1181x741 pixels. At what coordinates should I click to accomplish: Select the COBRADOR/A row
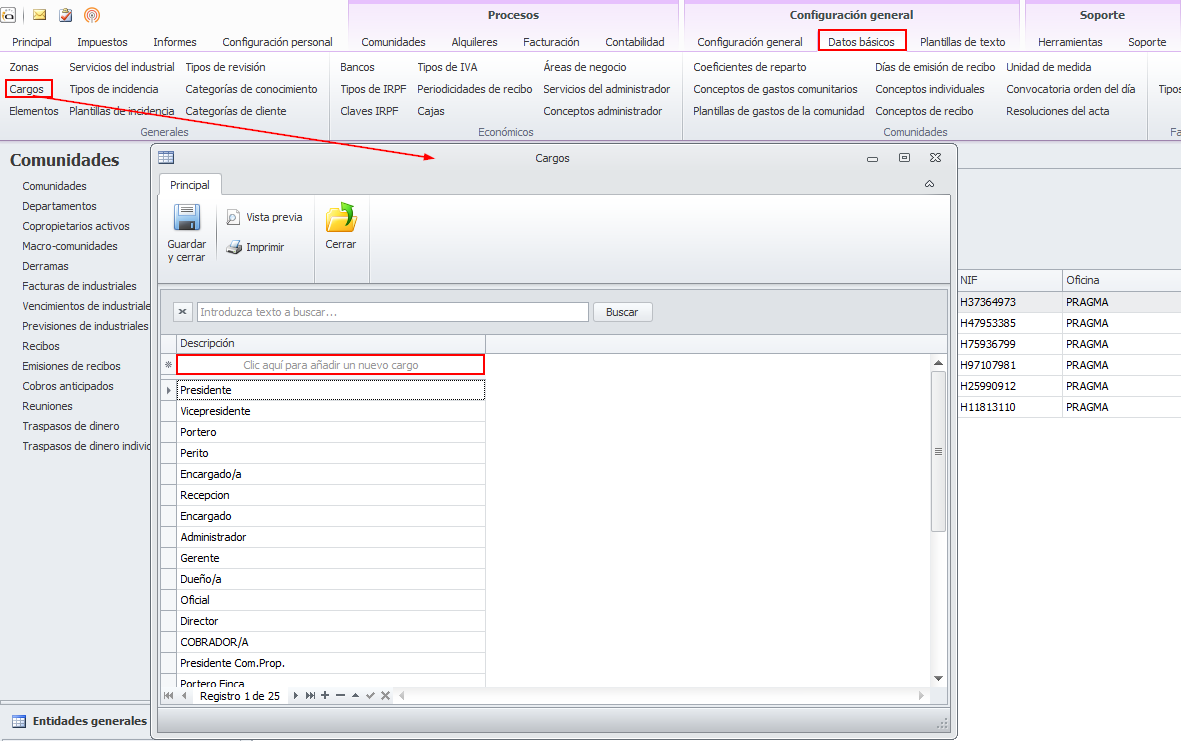coord(331,642)
